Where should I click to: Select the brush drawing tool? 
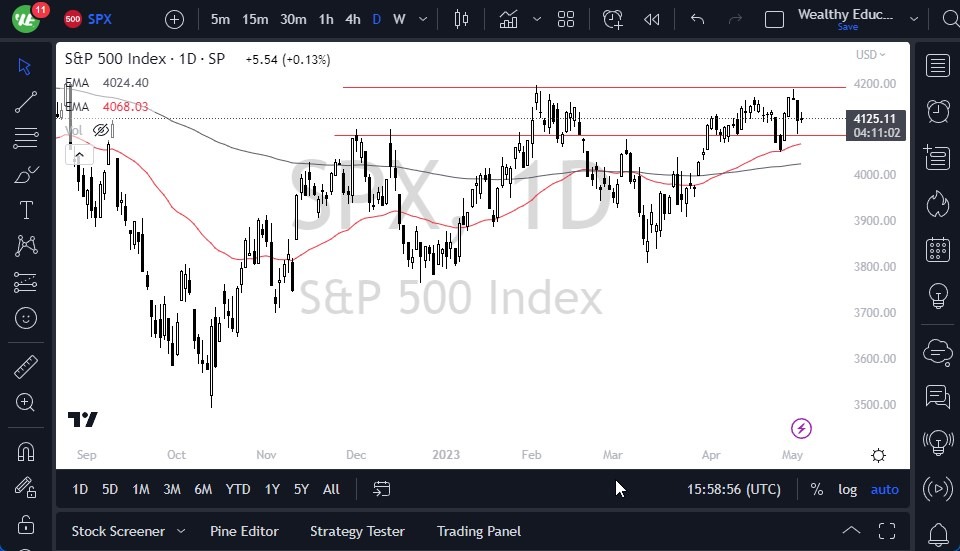point(26,174)
